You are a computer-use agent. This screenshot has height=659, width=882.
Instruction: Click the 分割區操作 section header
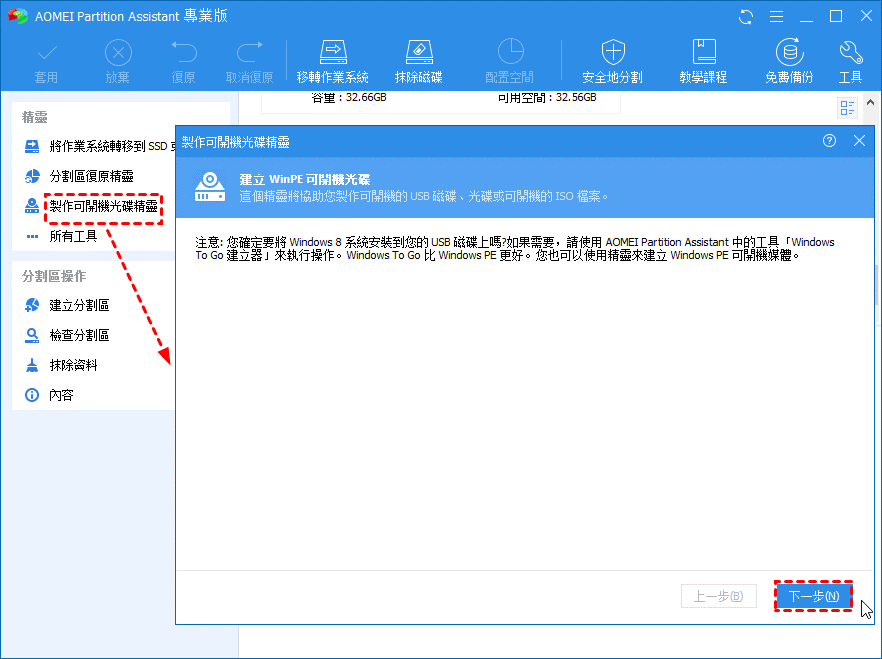tap(54, 276)
